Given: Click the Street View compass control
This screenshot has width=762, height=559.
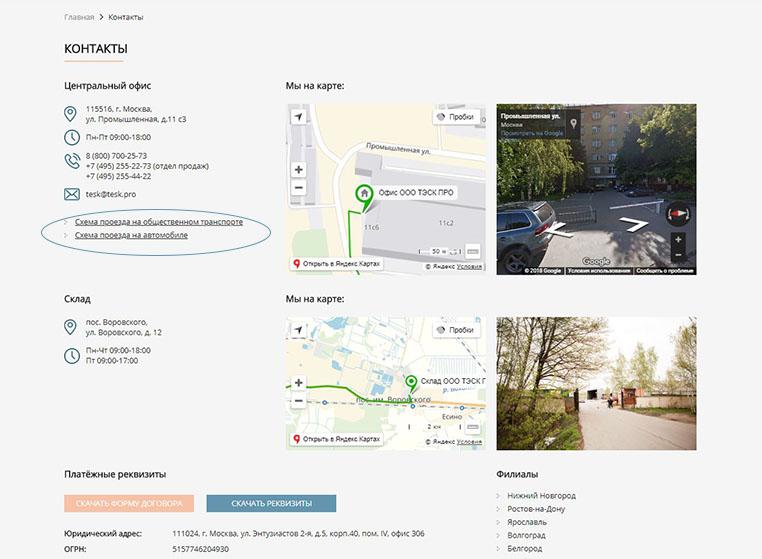Looking at the screenshot, I should pyautogui.click(x=678, y=213).
